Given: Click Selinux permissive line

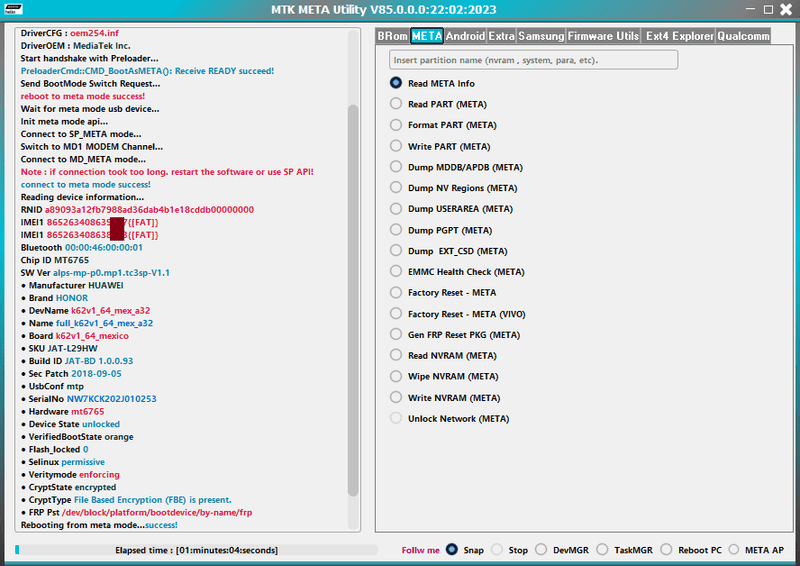Looking at the screenshot, I should (63, 462).
